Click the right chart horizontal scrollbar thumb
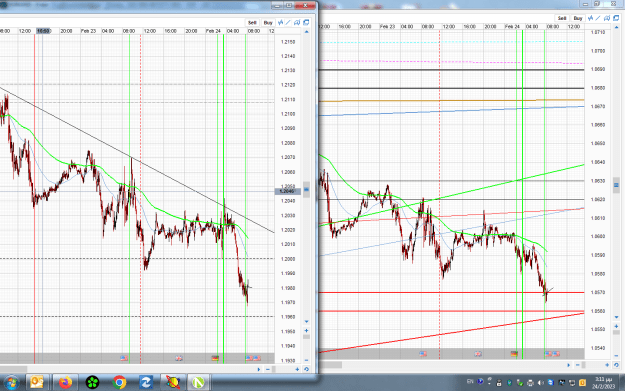Screen dimensions: 625x391 tap(330, 365)
